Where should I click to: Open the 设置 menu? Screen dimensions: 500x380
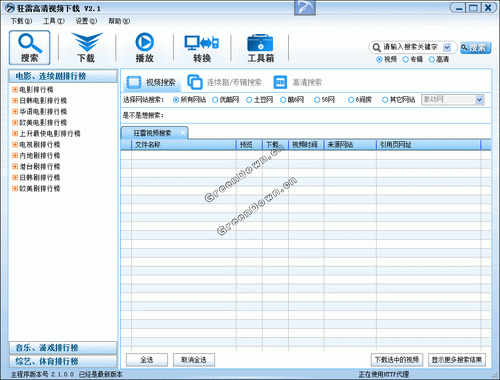[86, 21]
